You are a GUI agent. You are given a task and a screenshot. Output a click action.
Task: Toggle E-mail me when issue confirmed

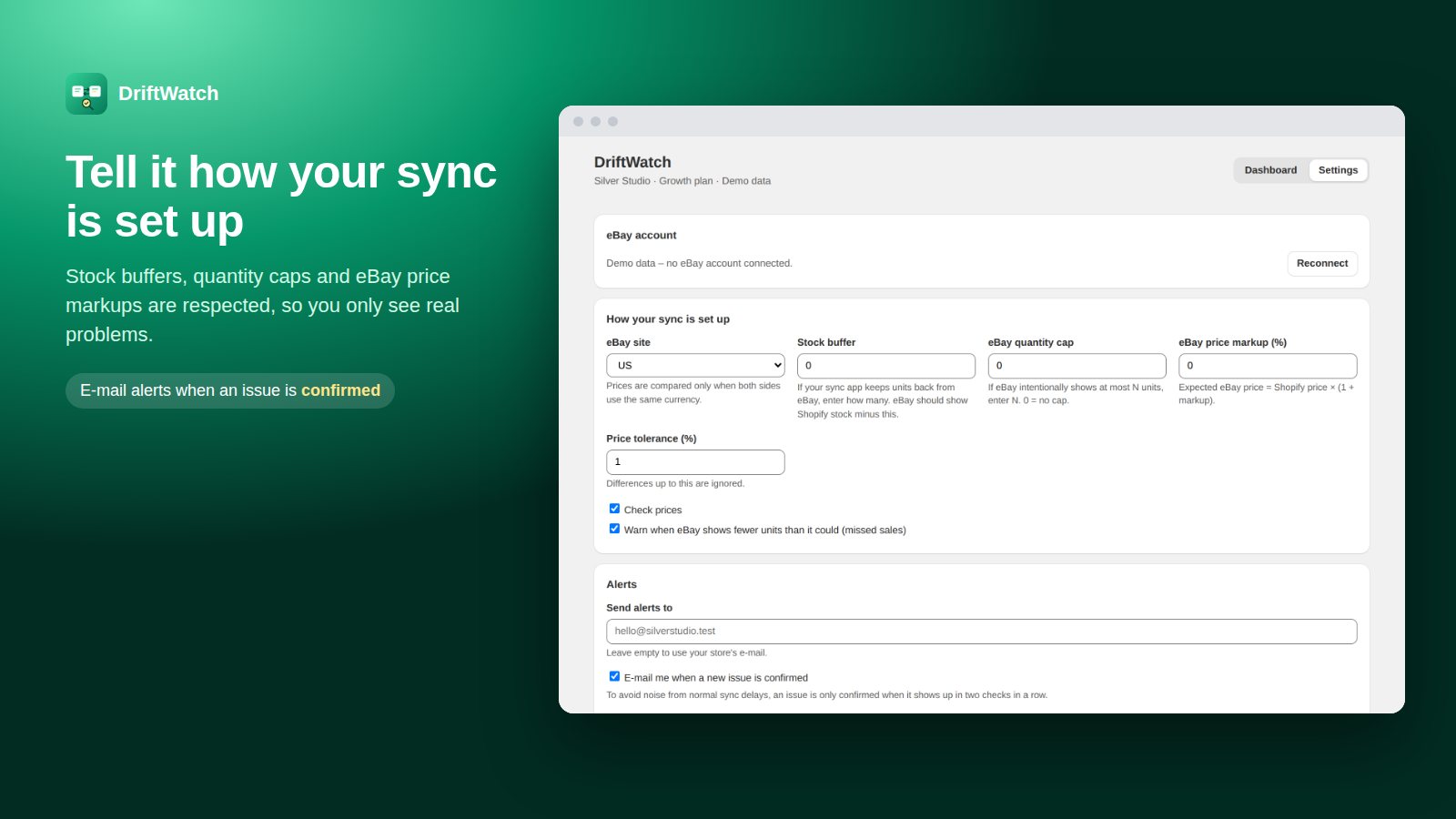point(614,676)
